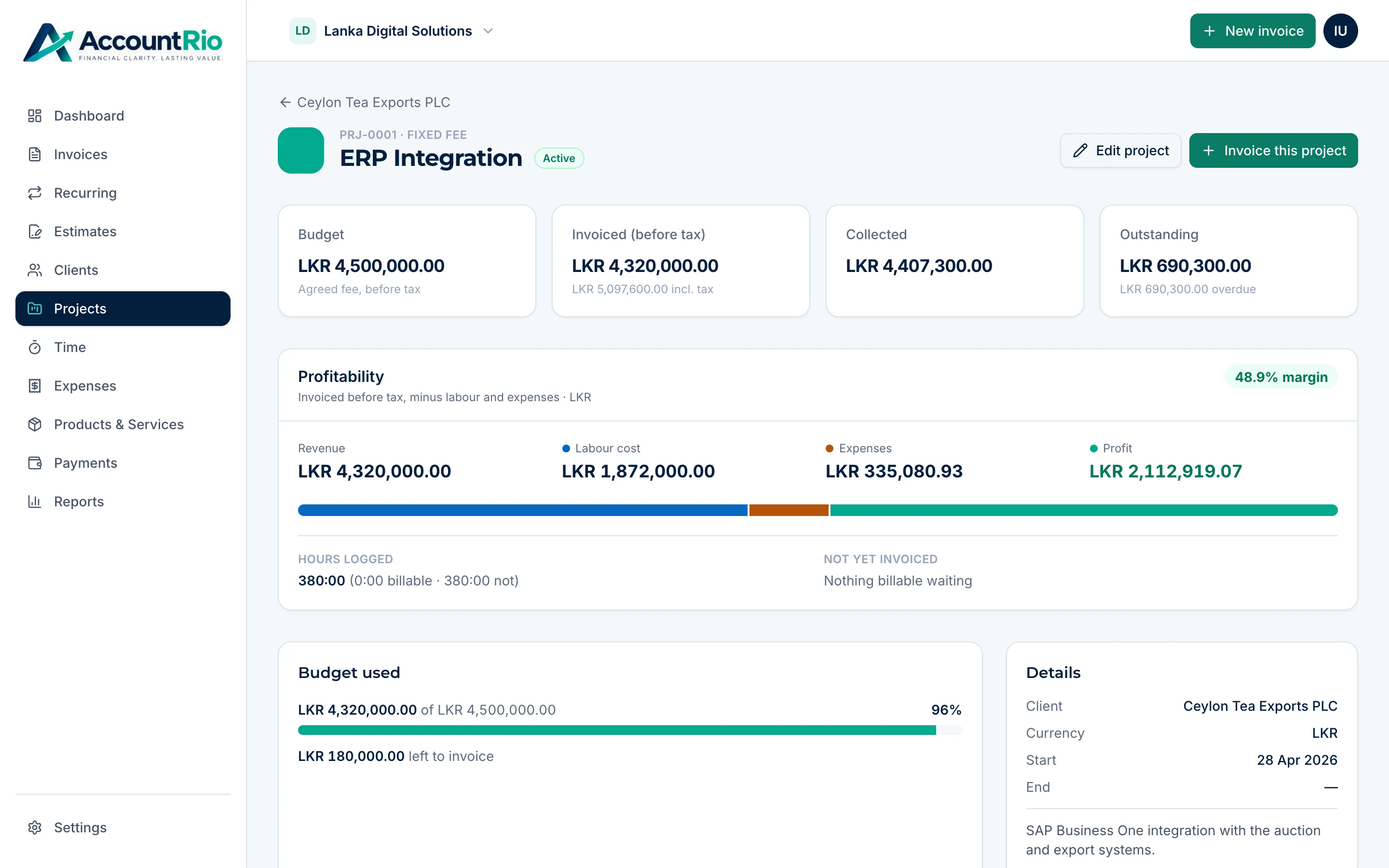Click the Active status badge

tap(559, 159)
